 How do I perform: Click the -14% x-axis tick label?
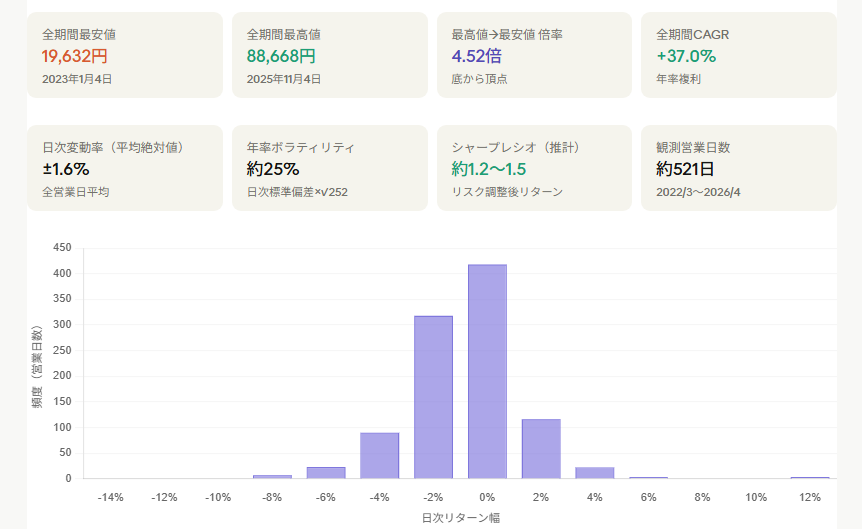(x=110, y=497)
